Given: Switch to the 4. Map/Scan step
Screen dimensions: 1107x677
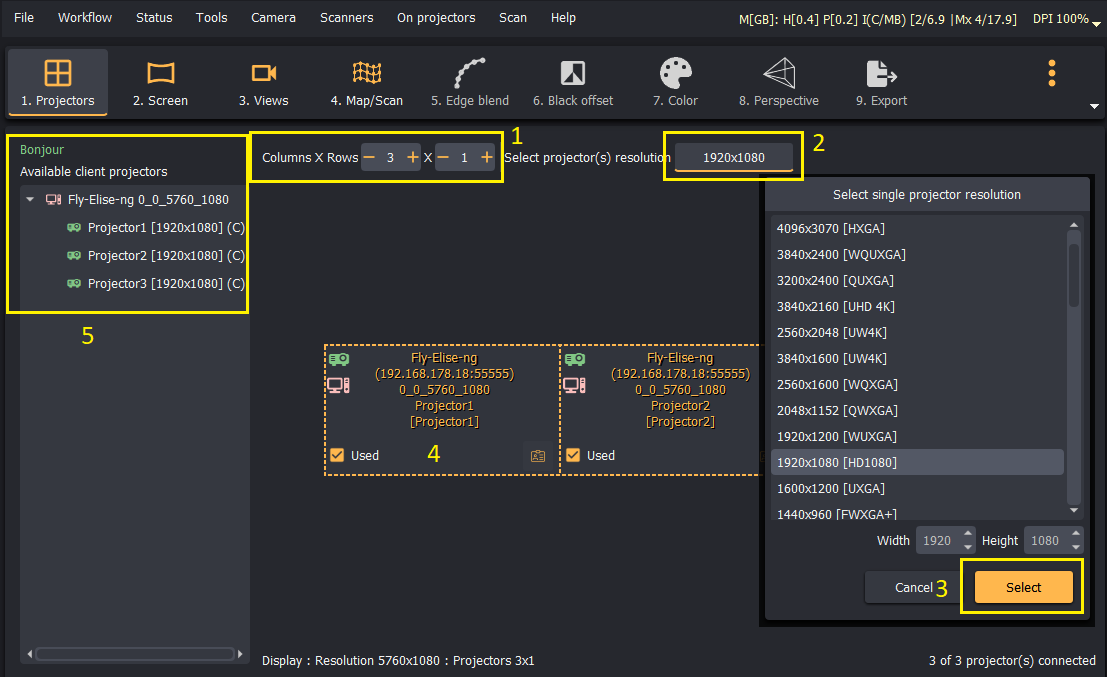Looking at the screenshot, I should (x=366, y=82).
